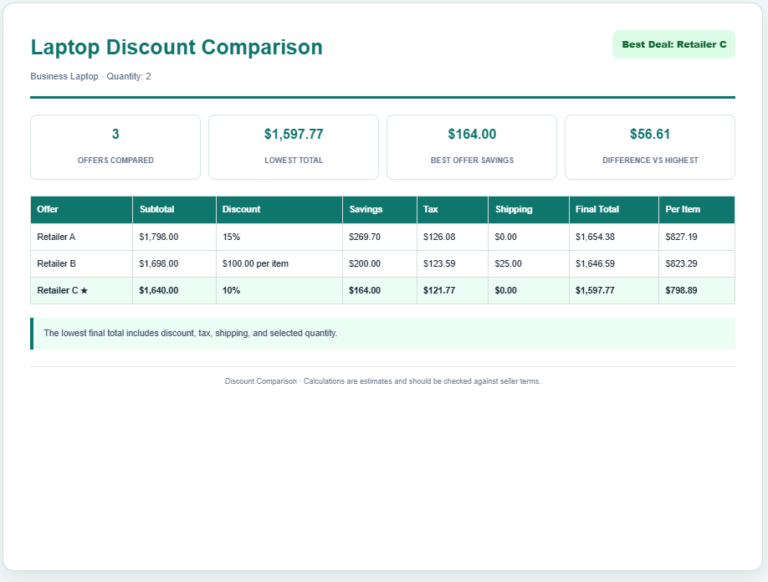Select the Retailer B row label

[56, 264]
